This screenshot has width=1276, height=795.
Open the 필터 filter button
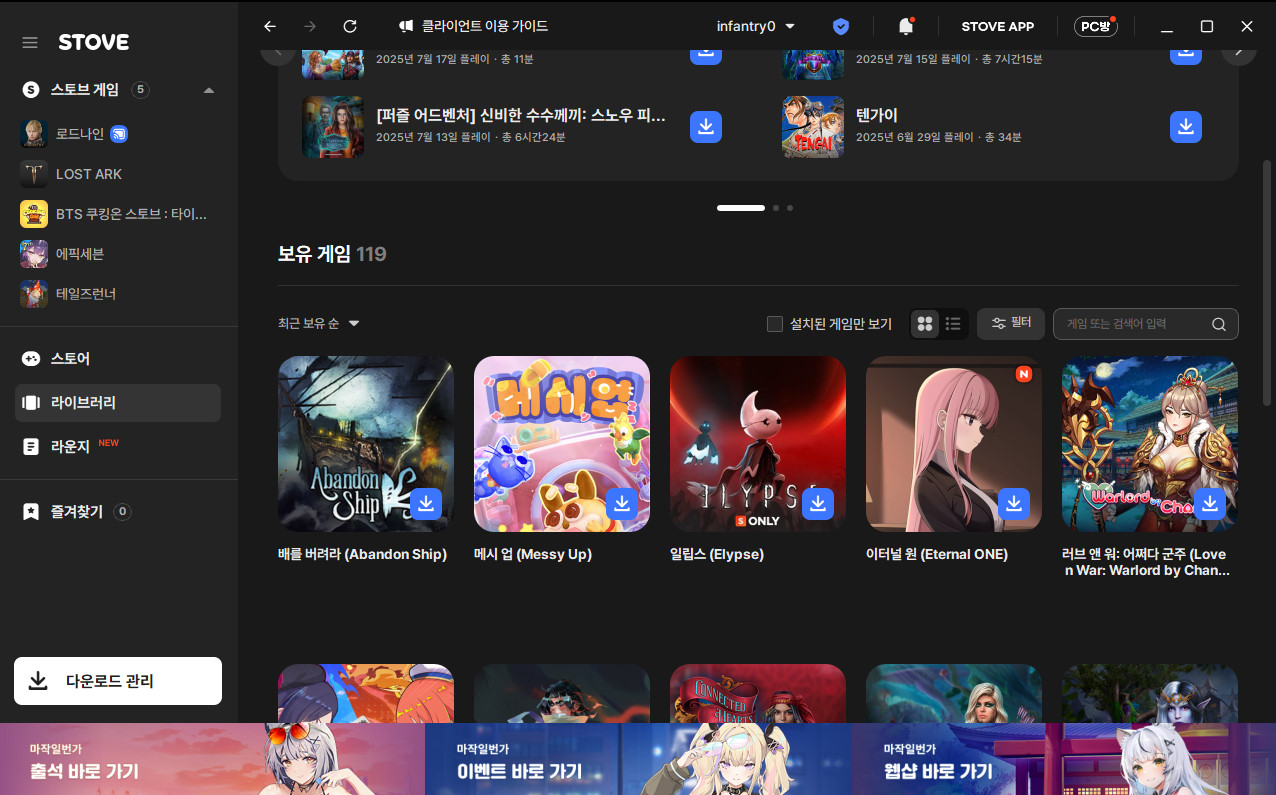pos(1011,323)
